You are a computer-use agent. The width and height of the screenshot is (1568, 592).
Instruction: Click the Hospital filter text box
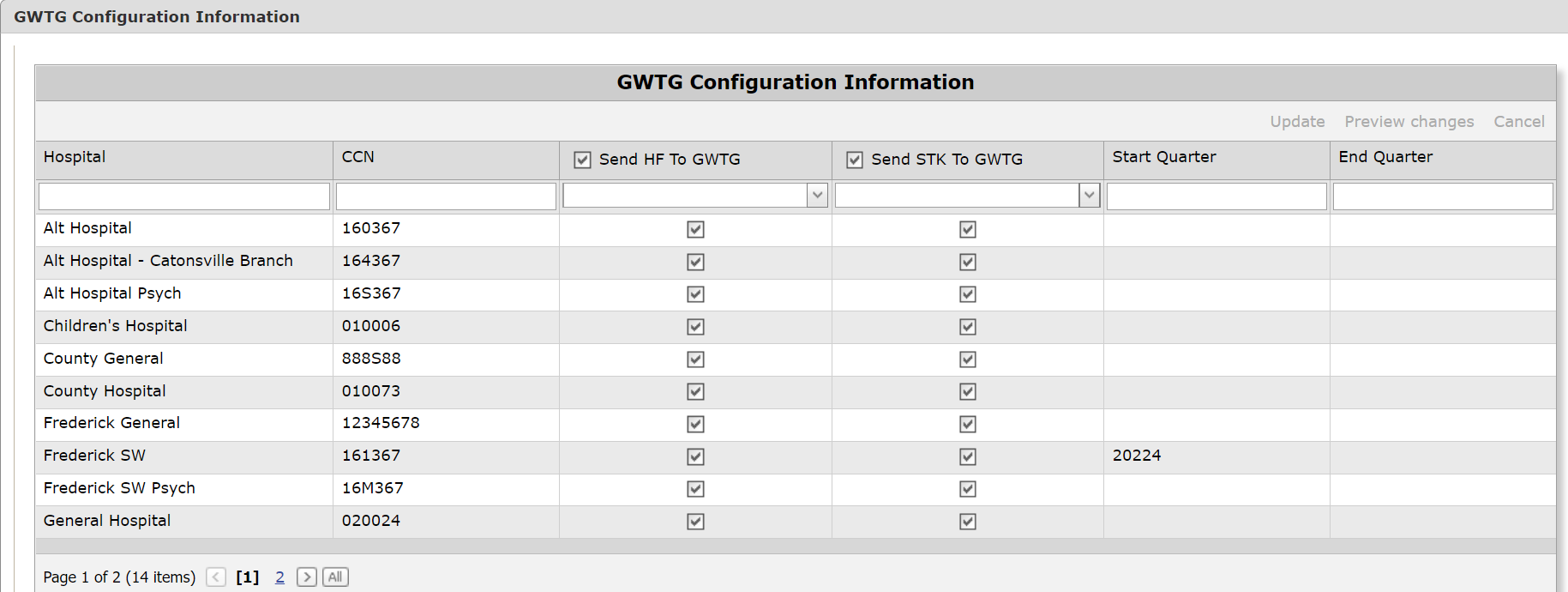click(x=183, y=196)
